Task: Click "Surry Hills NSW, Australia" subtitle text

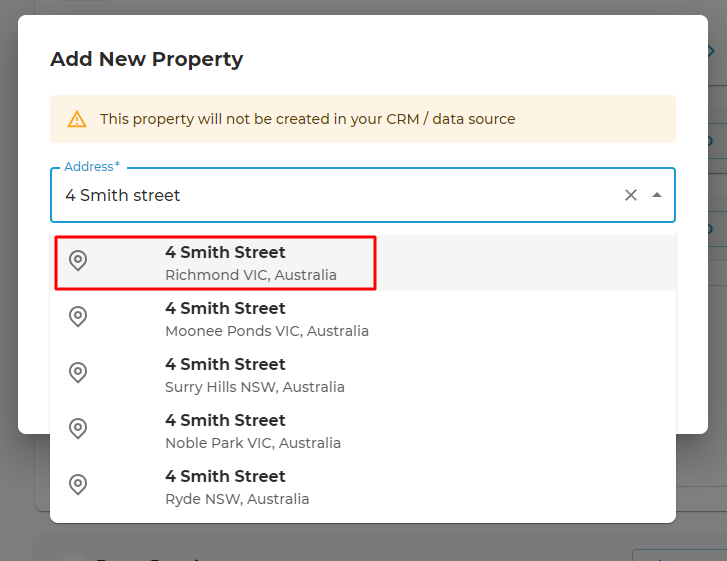Action: 255,387
